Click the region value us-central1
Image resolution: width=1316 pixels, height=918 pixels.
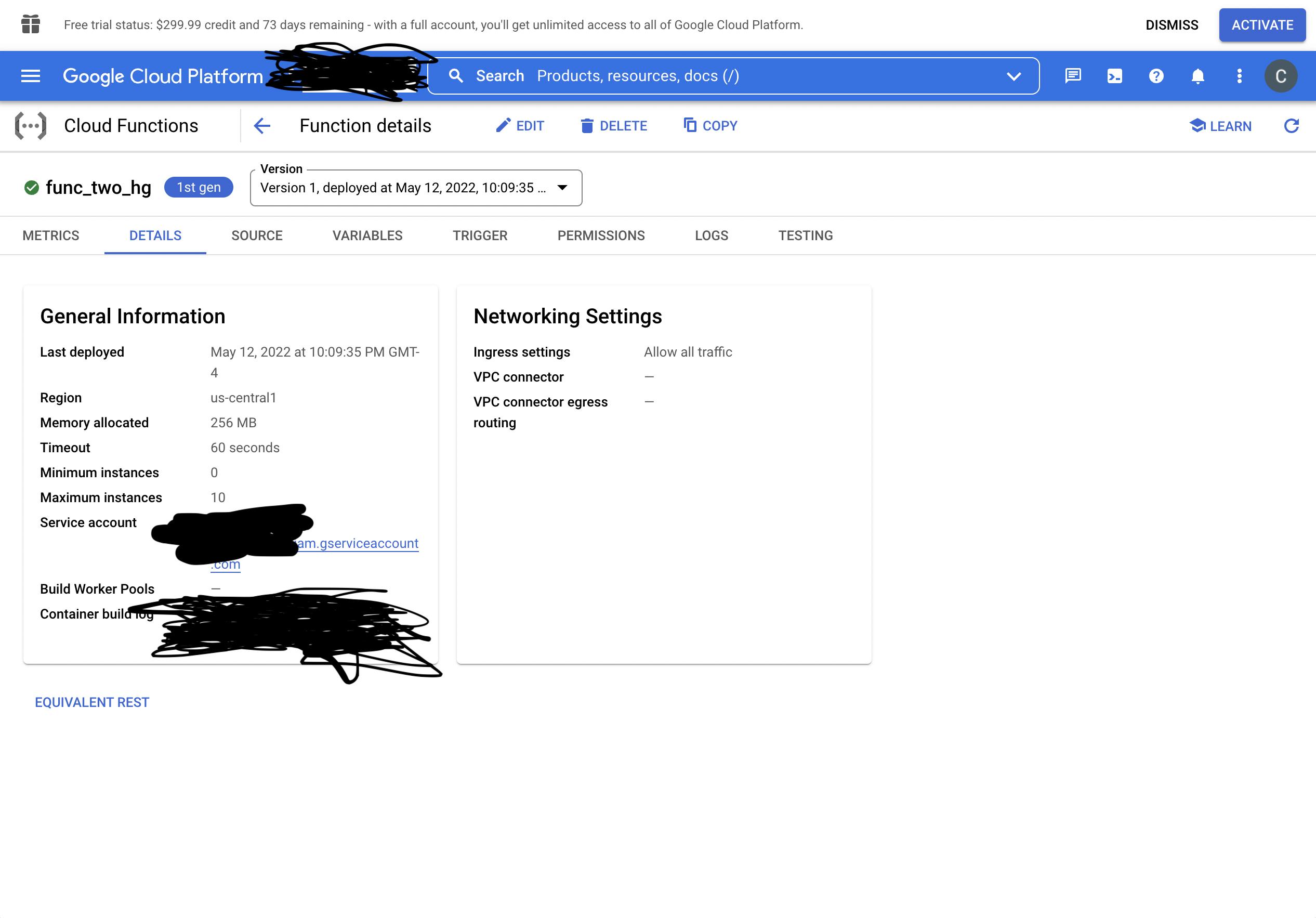coord(244,398)
